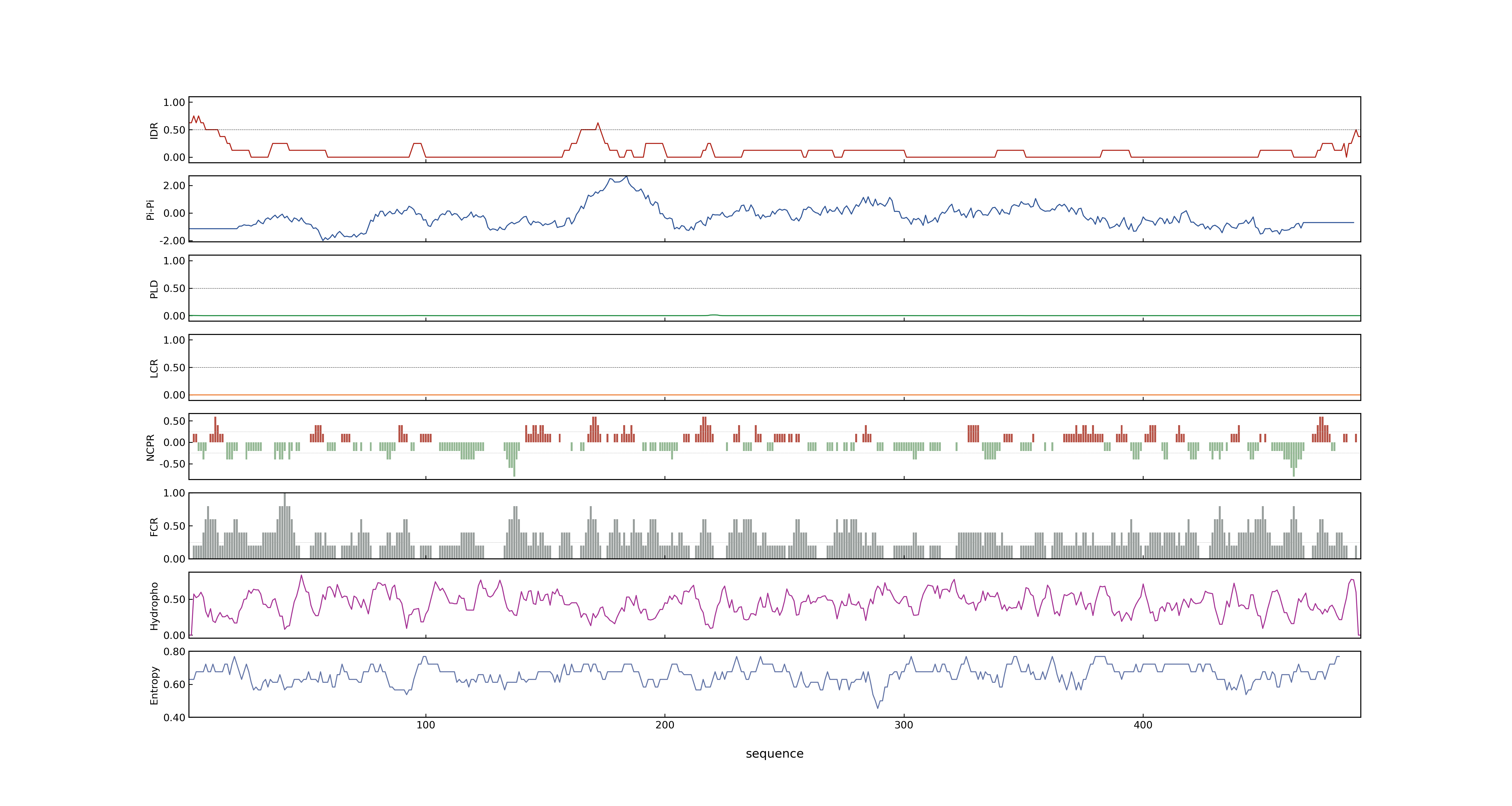1512x806 pixels.
Task: Click the 100 tick label on x-axis
Action: click(x=426, y=725)
